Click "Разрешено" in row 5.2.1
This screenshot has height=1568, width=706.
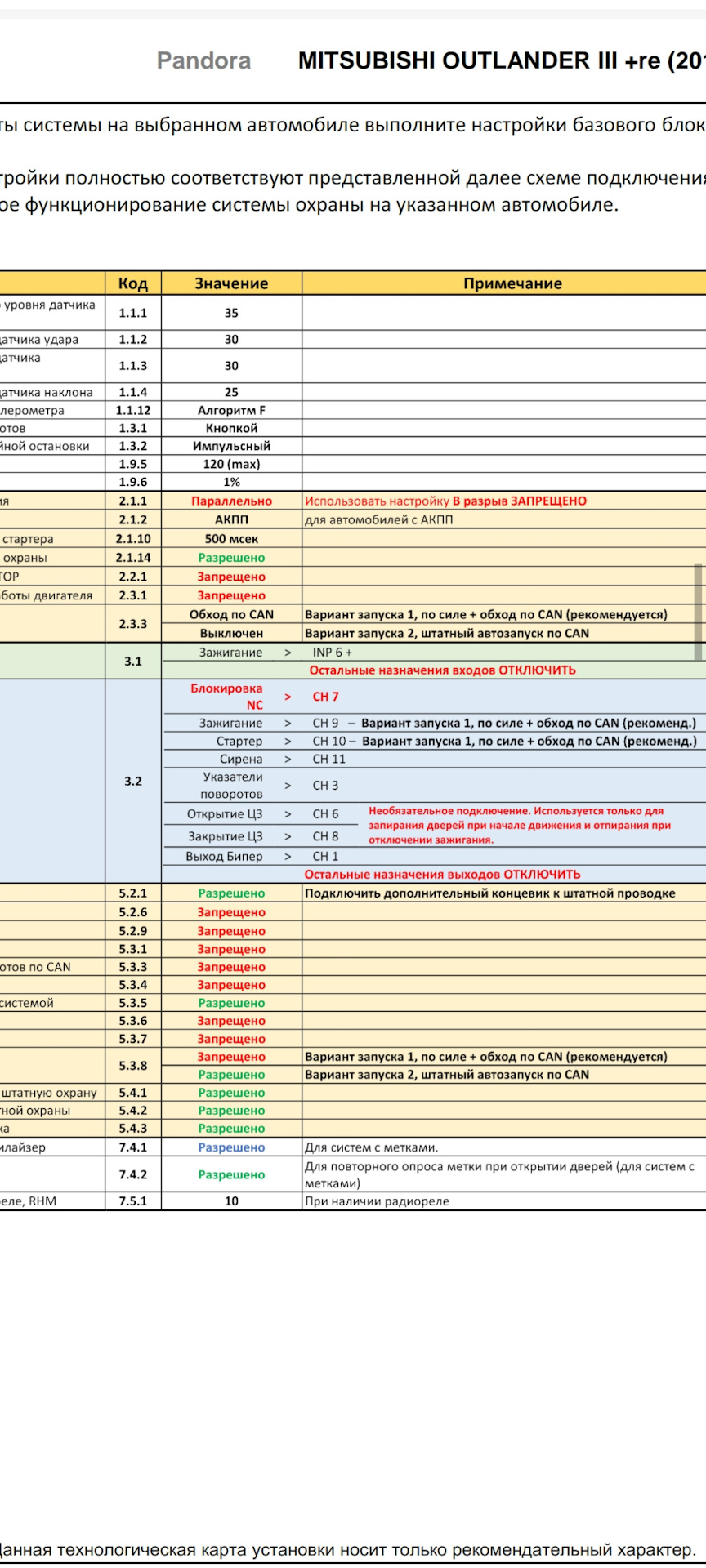[x=231, y=893]
